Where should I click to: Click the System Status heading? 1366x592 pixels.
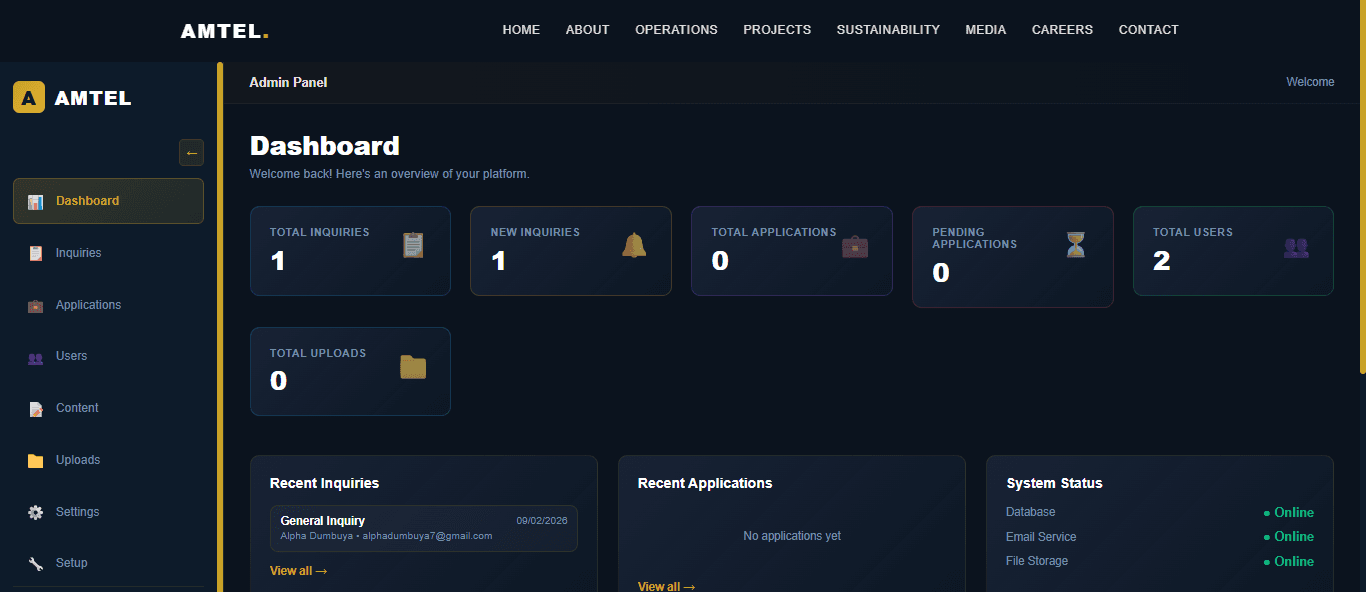pos(1054,483)
